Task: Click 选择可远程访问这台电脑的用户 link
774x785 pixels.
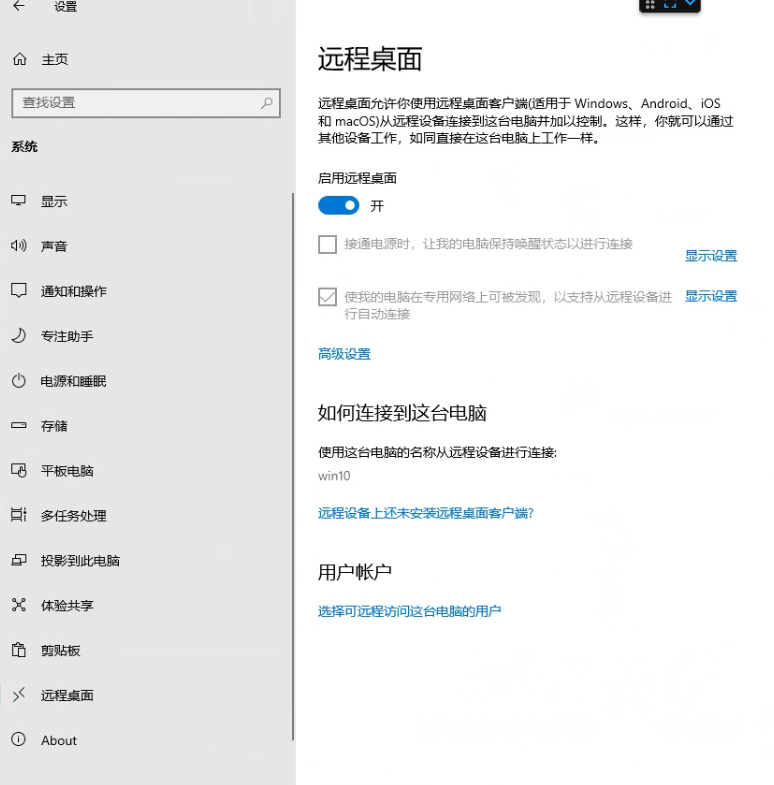Action: pyautogui.click(x=409, y=611)
